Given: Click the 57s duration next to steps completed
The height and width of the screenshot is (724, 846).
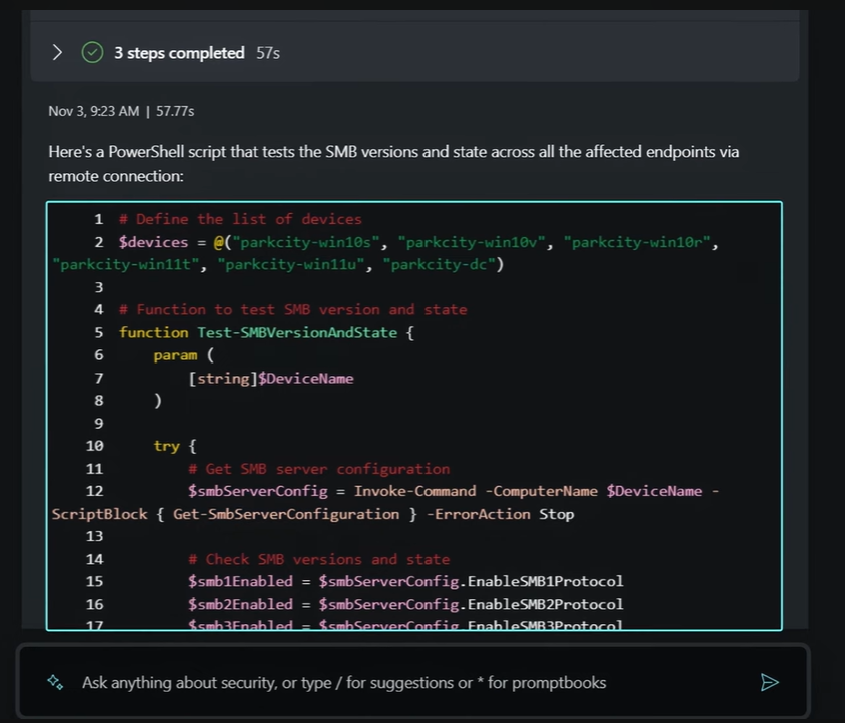Looking at the screenshot, I should [x=268, y=53].
